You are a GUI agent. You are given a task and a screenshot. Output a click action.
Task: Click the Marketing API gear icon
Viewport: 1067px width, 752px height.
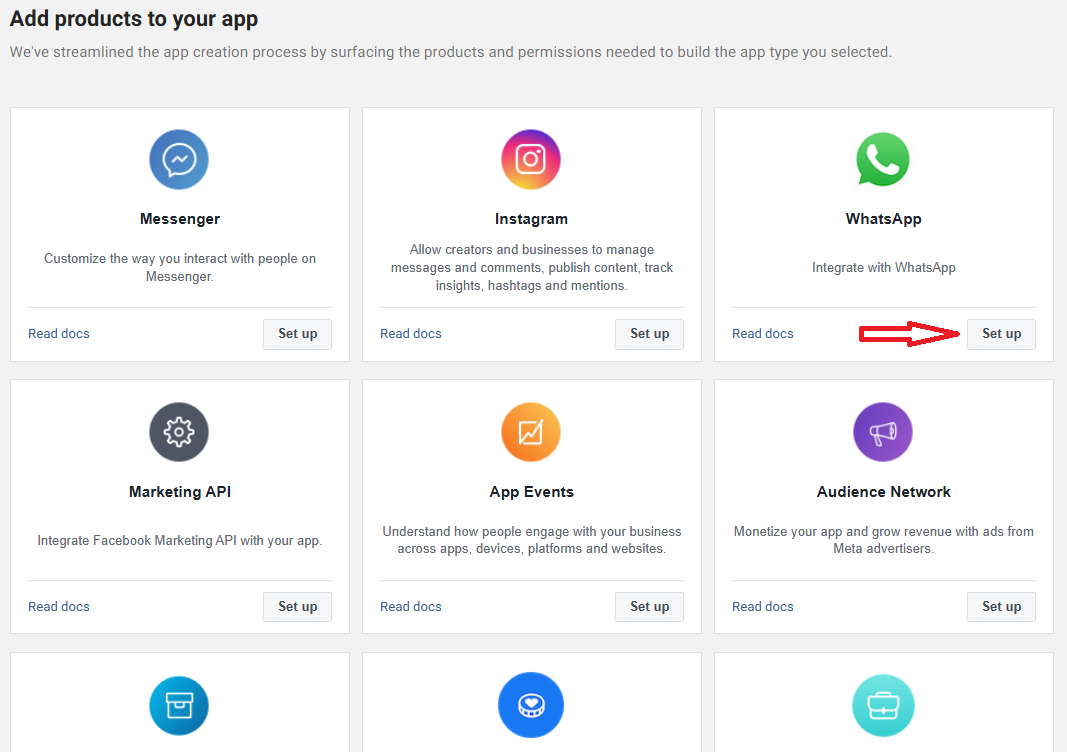point(179,432)
